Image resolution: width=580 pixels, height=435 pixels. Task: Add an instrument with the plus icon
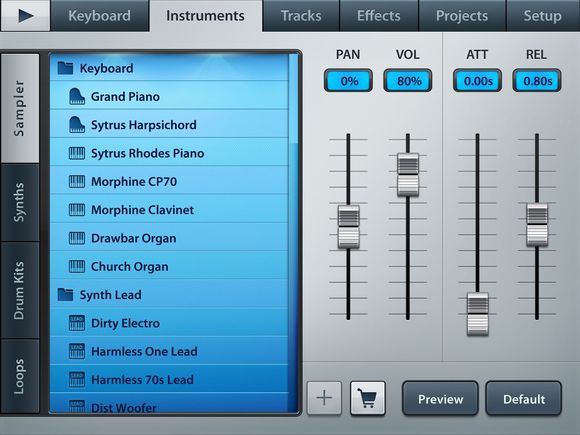(324, 398)
